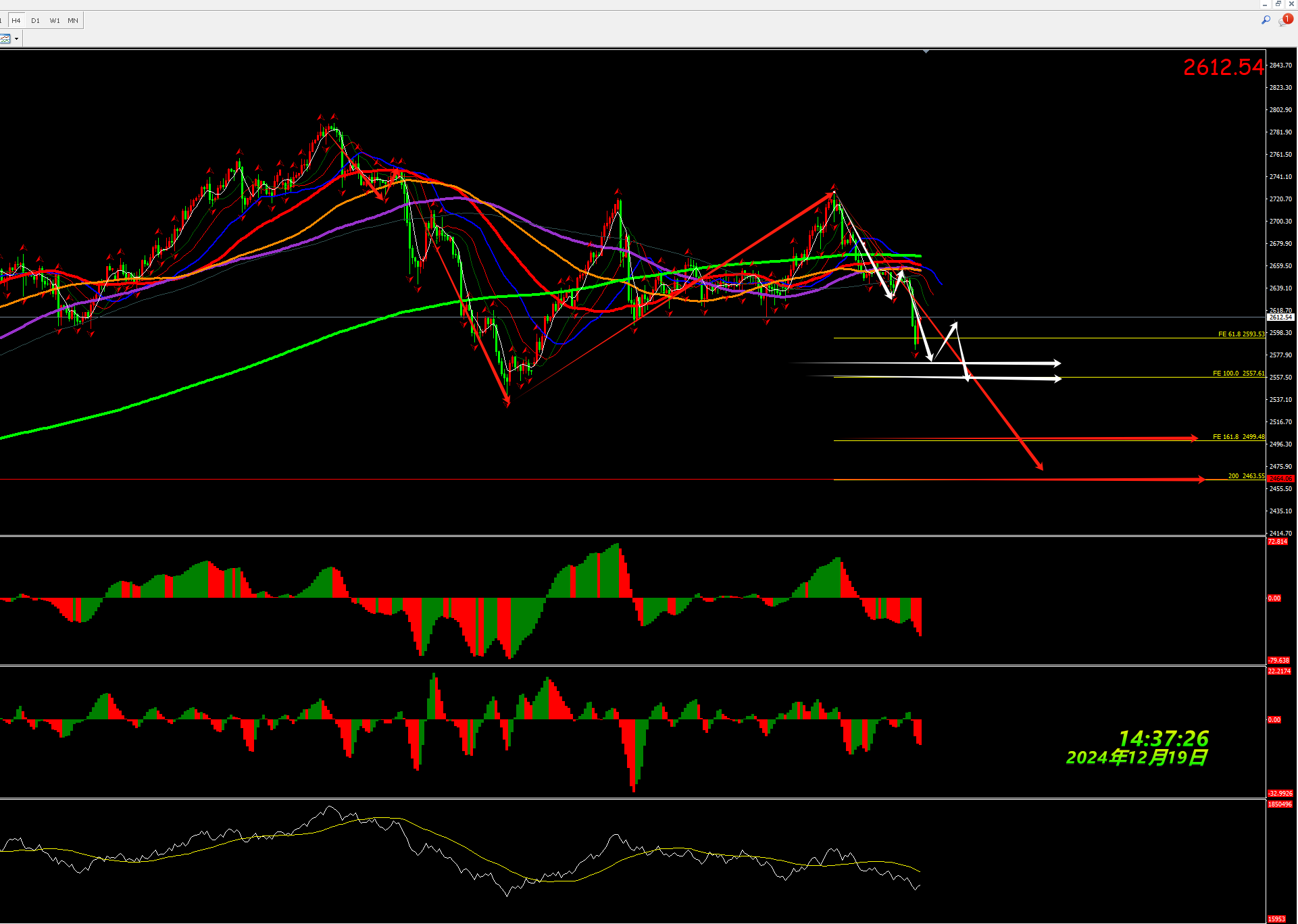Click the 2612.54 current price axis tag
Image resolution: width=1298 pixels, height=924 pixels.
pos(1280,317)
